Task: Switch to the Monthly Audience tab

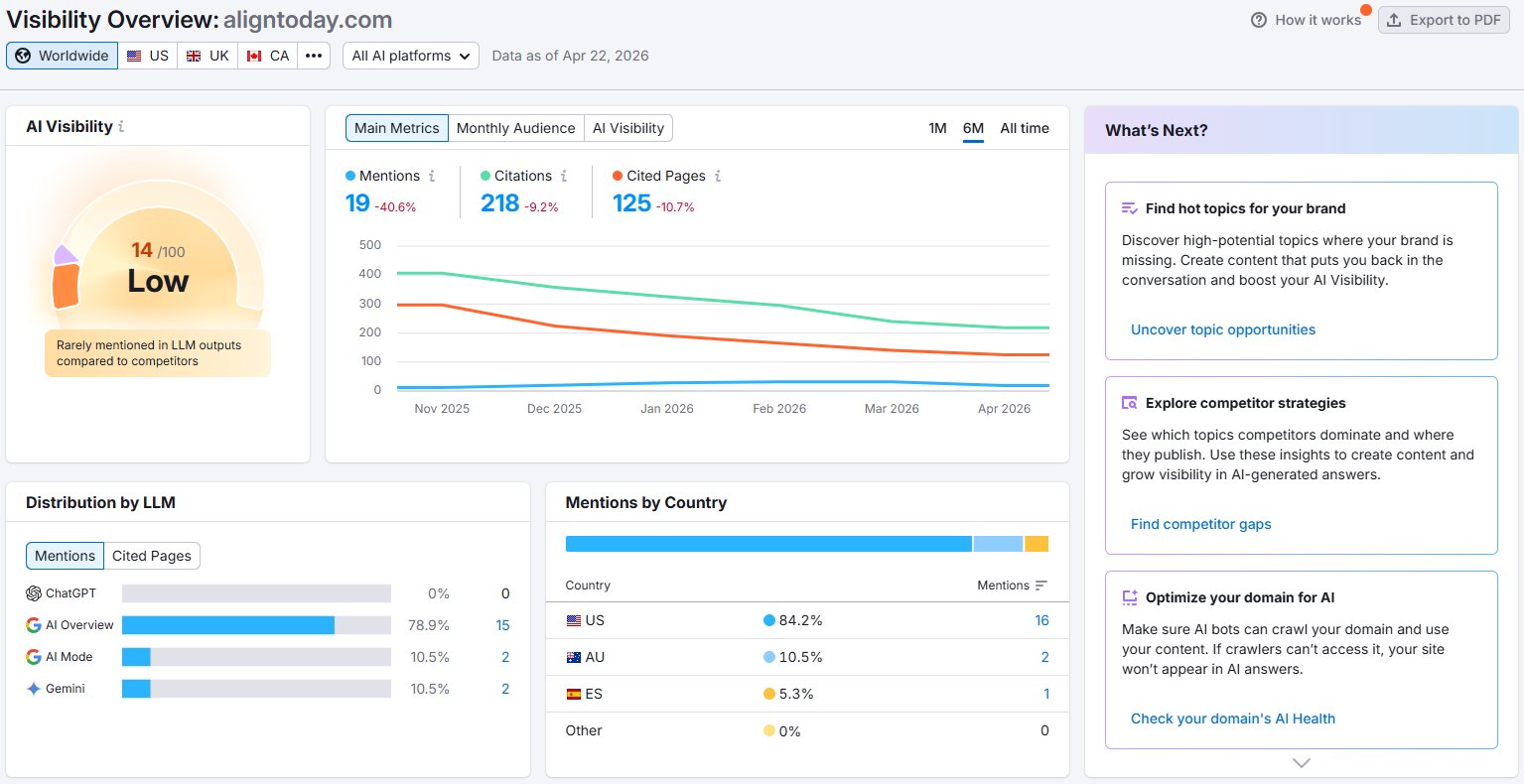Action: (515, 128)
